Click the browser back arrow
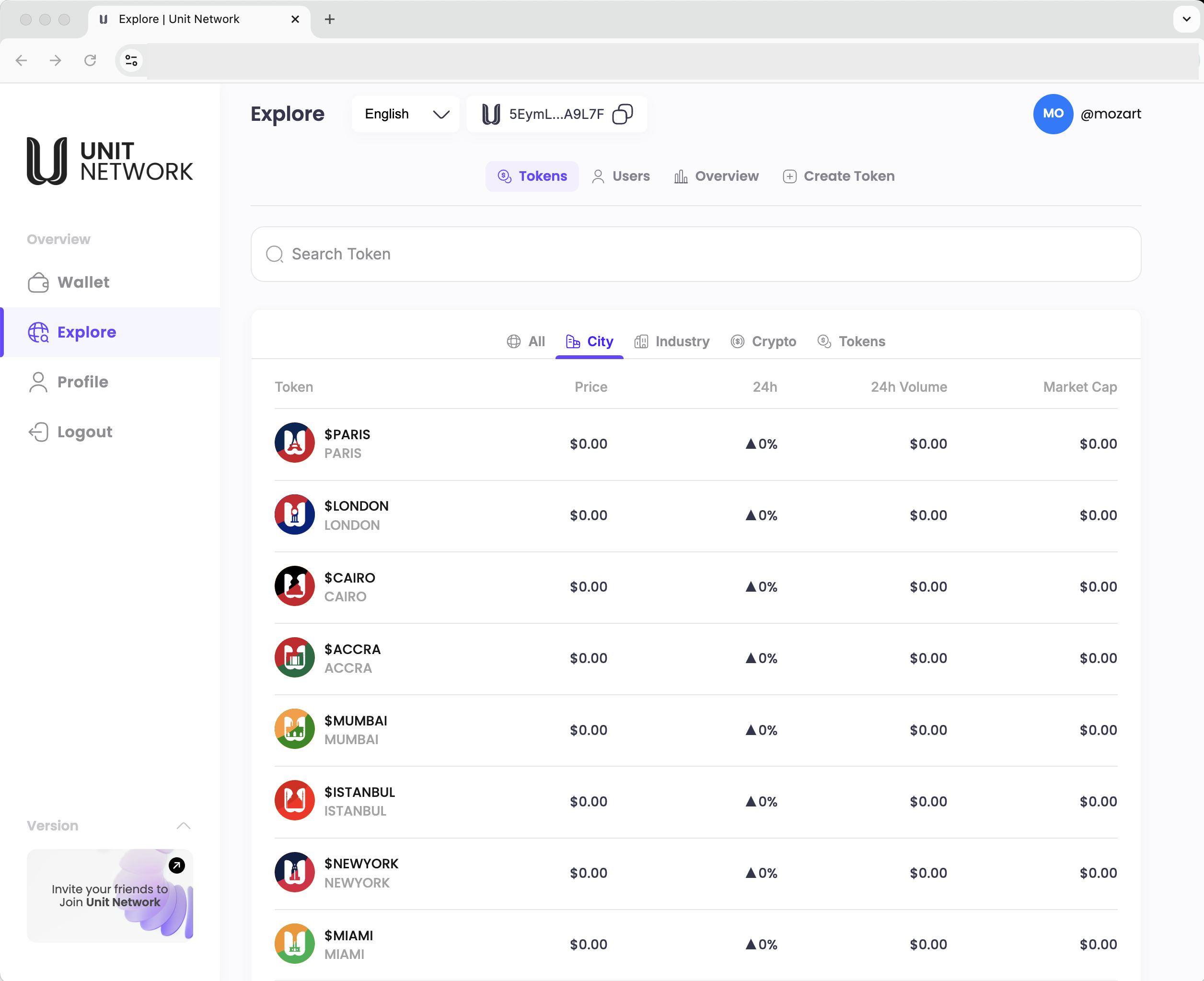Image resolution: width=1204 pixels, height=981 pixels. (22, 60)
